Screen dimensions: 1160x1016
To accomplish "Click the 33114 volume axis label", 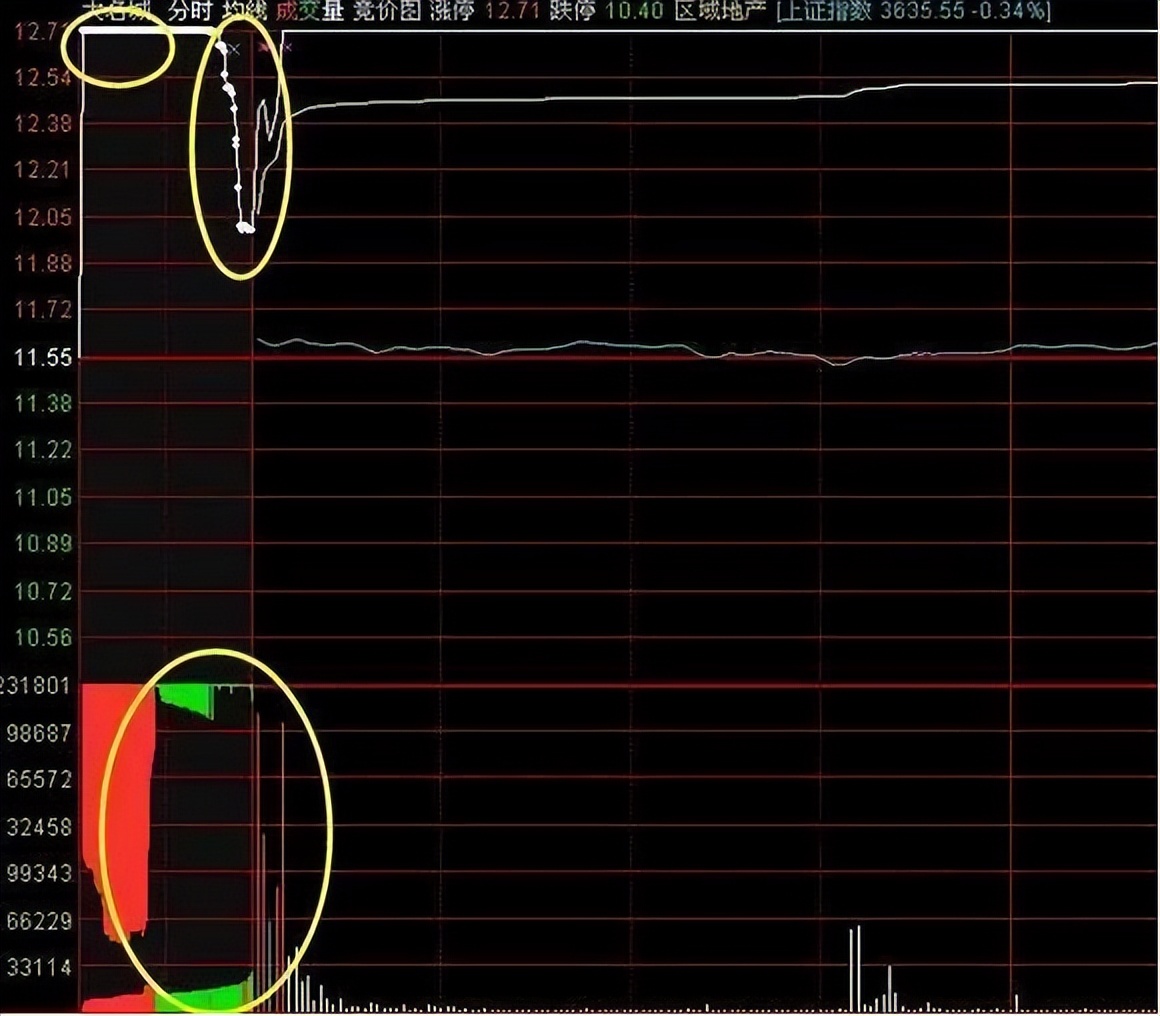I will (38, 968).
